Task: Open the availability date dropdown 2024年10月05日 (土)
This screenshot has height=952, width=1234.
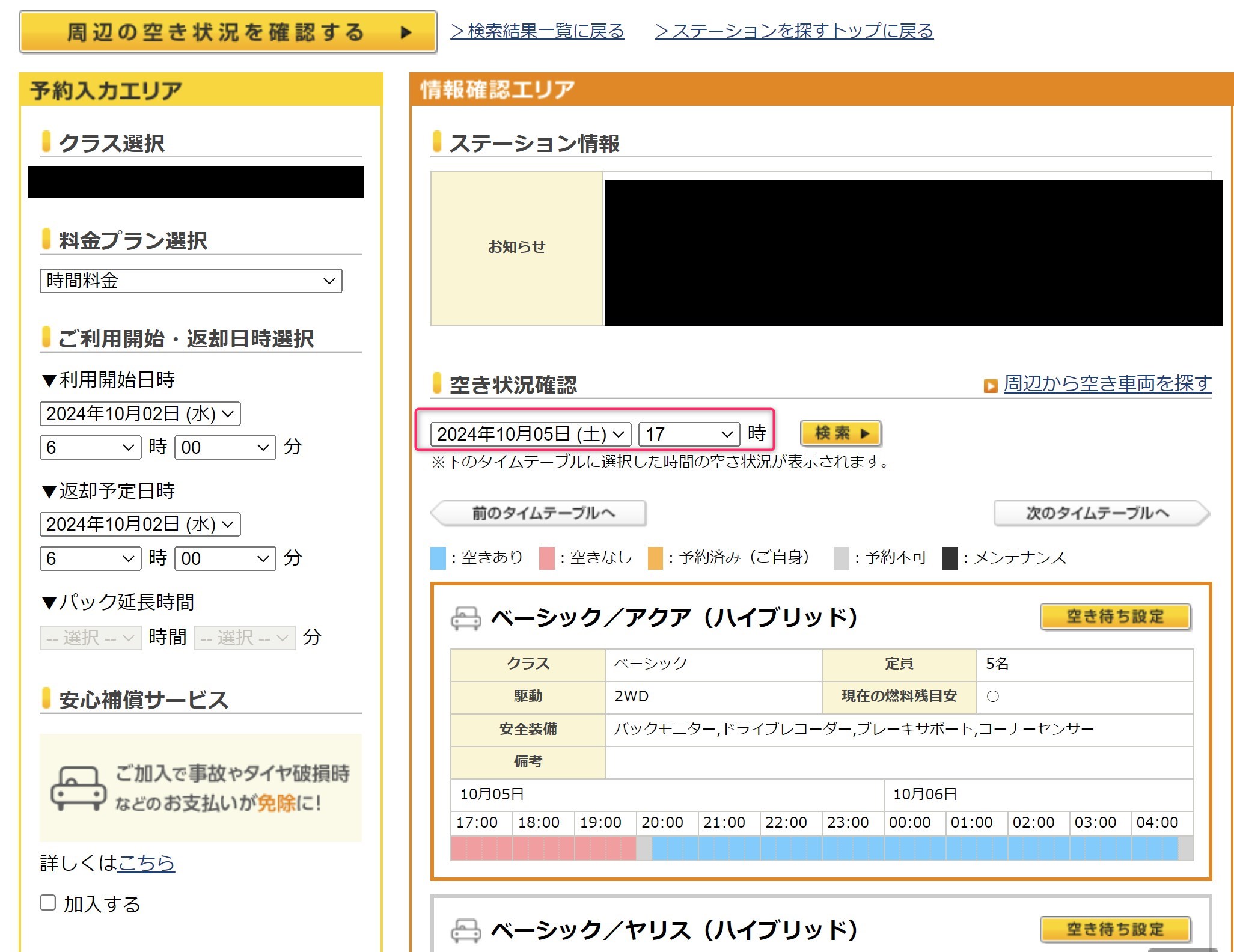Action: click(531, 434)
